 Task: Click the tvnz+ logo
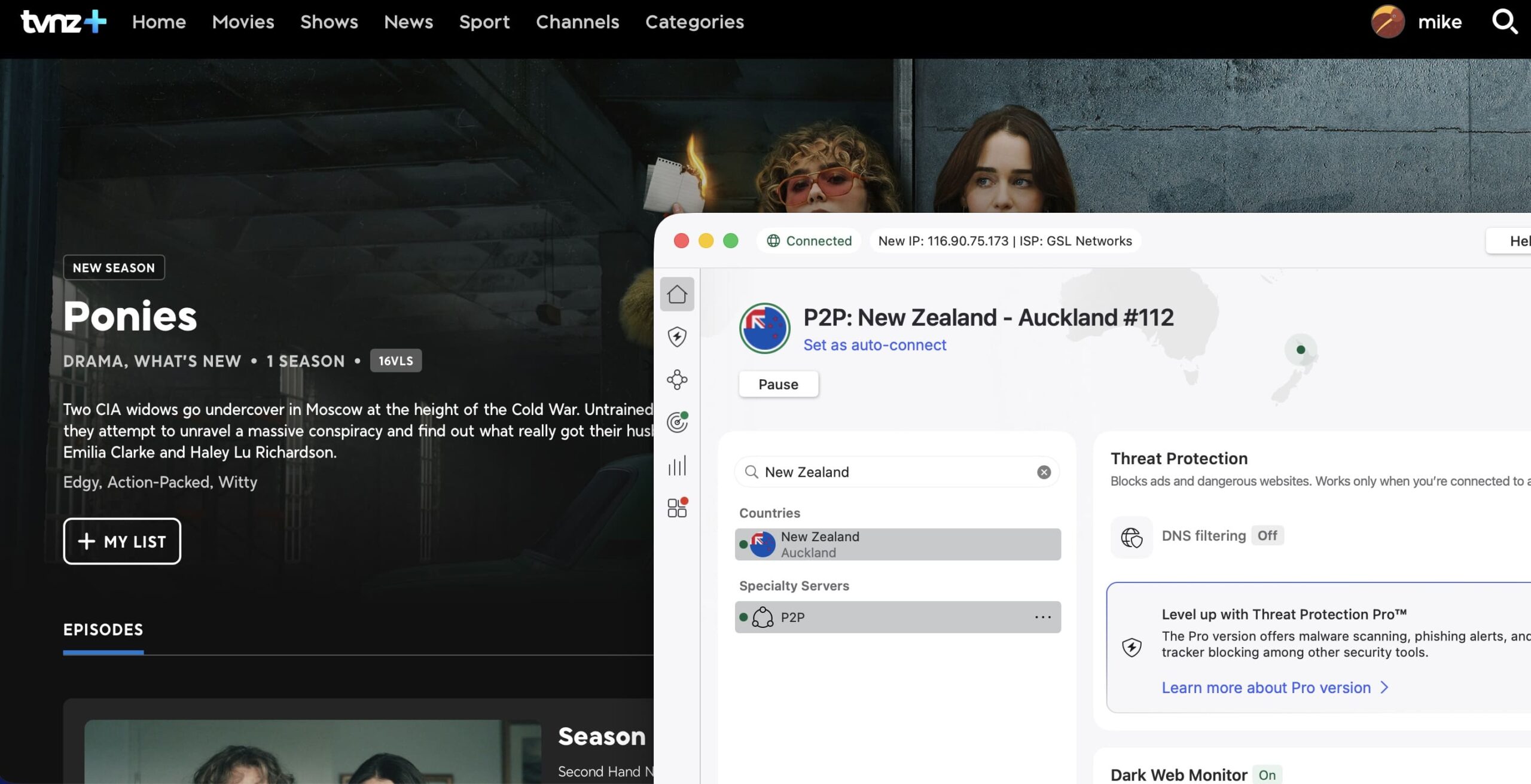point(64,22)
